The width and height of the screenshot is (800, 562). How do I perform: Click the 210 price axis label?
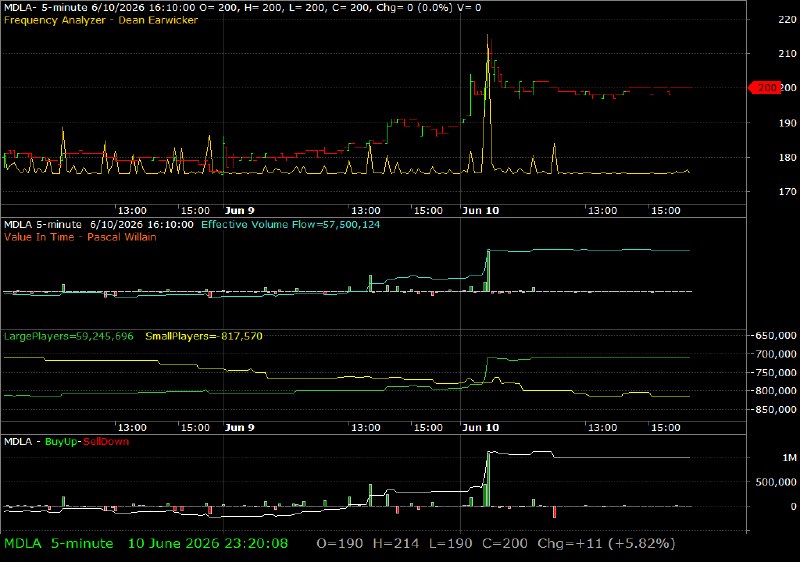click(x=787, y=54)
